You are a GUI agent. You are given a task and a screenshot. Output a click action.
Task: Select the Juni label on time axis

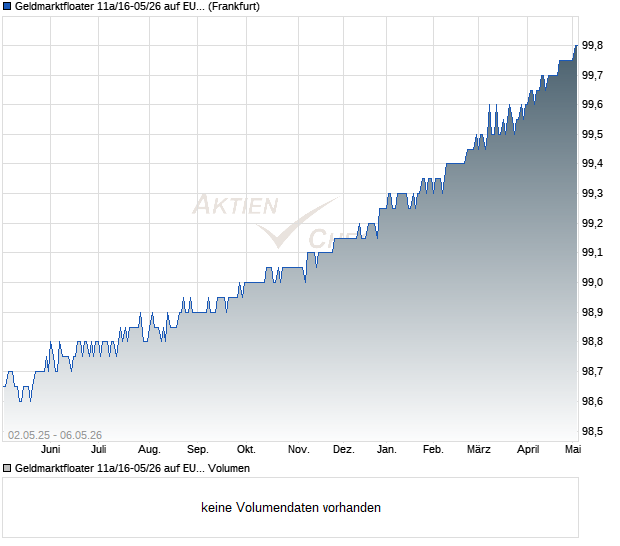coord(51,450)
